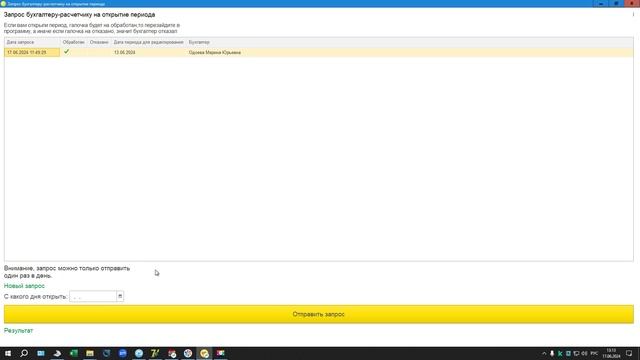The width and height of the screenshot is (640, 360).
Task: Open the volume control in the tray
Action: tap(584, 353)
